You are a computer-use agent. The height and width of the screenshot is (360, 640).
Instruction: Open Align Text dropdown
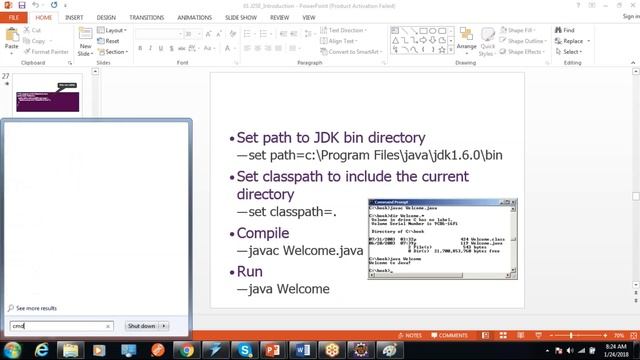point(339,41)
